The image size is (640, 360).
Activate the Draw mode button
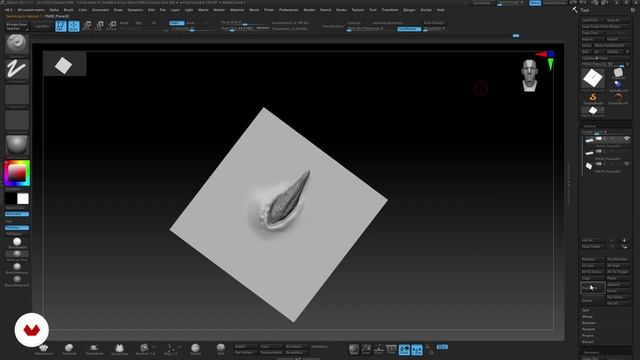click(x=74, y=27)
